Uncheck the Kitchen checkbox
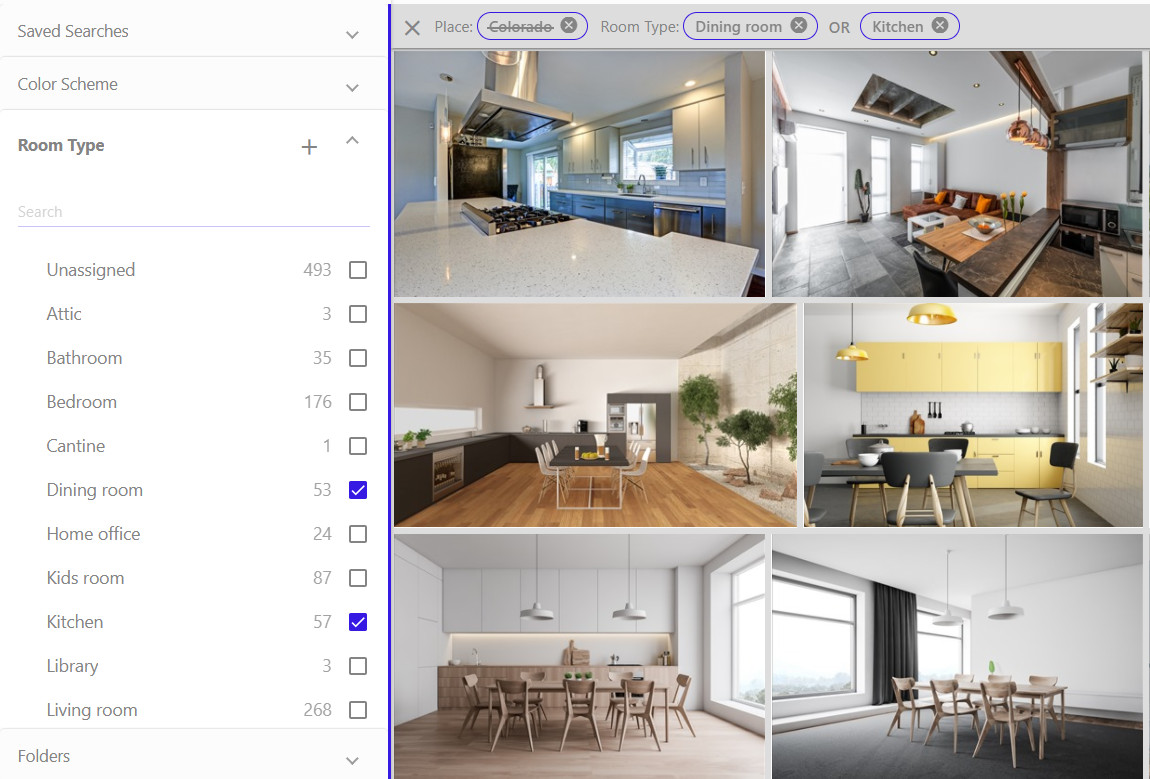 tap(358, 622)
